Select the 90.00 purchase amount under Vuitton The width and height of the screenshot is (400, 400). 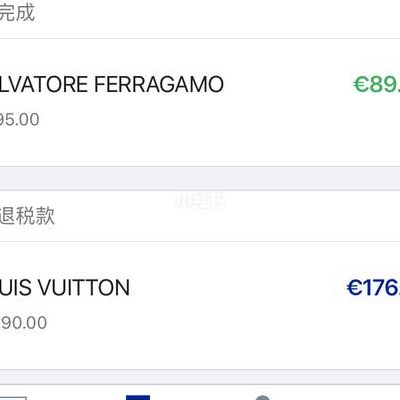click(23, 323)
